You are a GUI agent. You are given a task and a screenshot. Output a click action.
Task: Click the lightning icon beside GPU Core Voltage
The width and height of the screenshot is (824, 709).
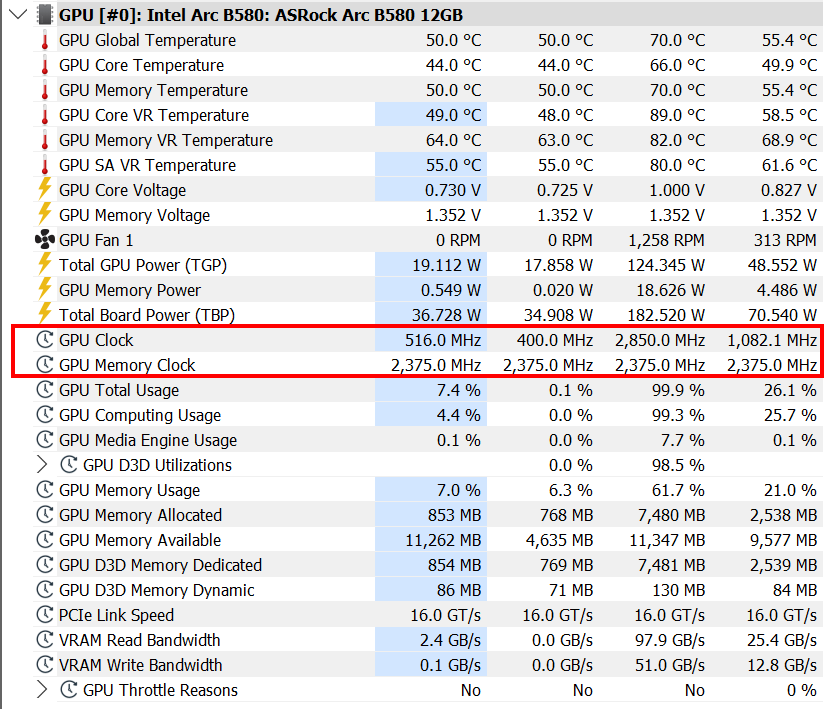click(x=45, y=189)
